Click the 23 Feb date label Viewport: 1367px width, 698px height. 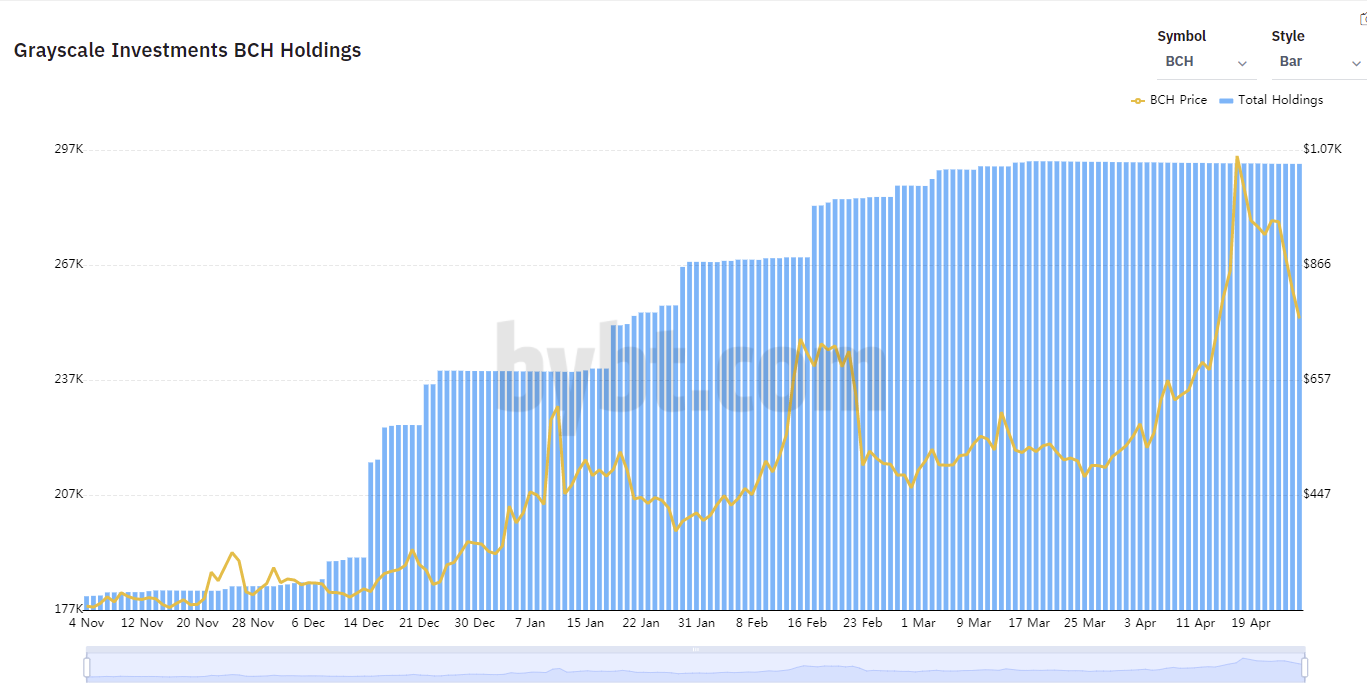pos(863,623)
